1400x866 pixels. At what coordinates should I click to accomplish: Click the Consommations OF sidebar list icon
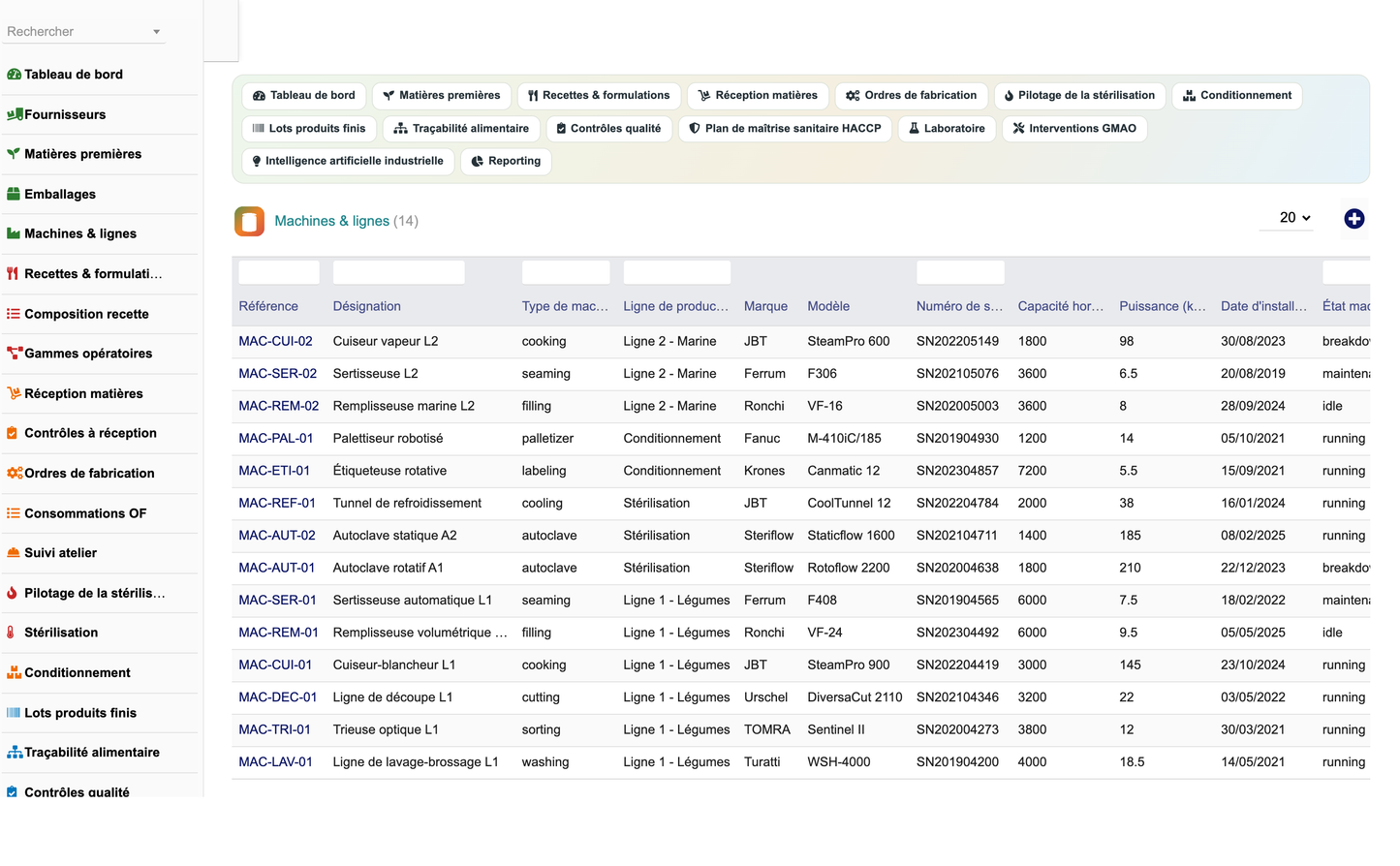point(14,513)
